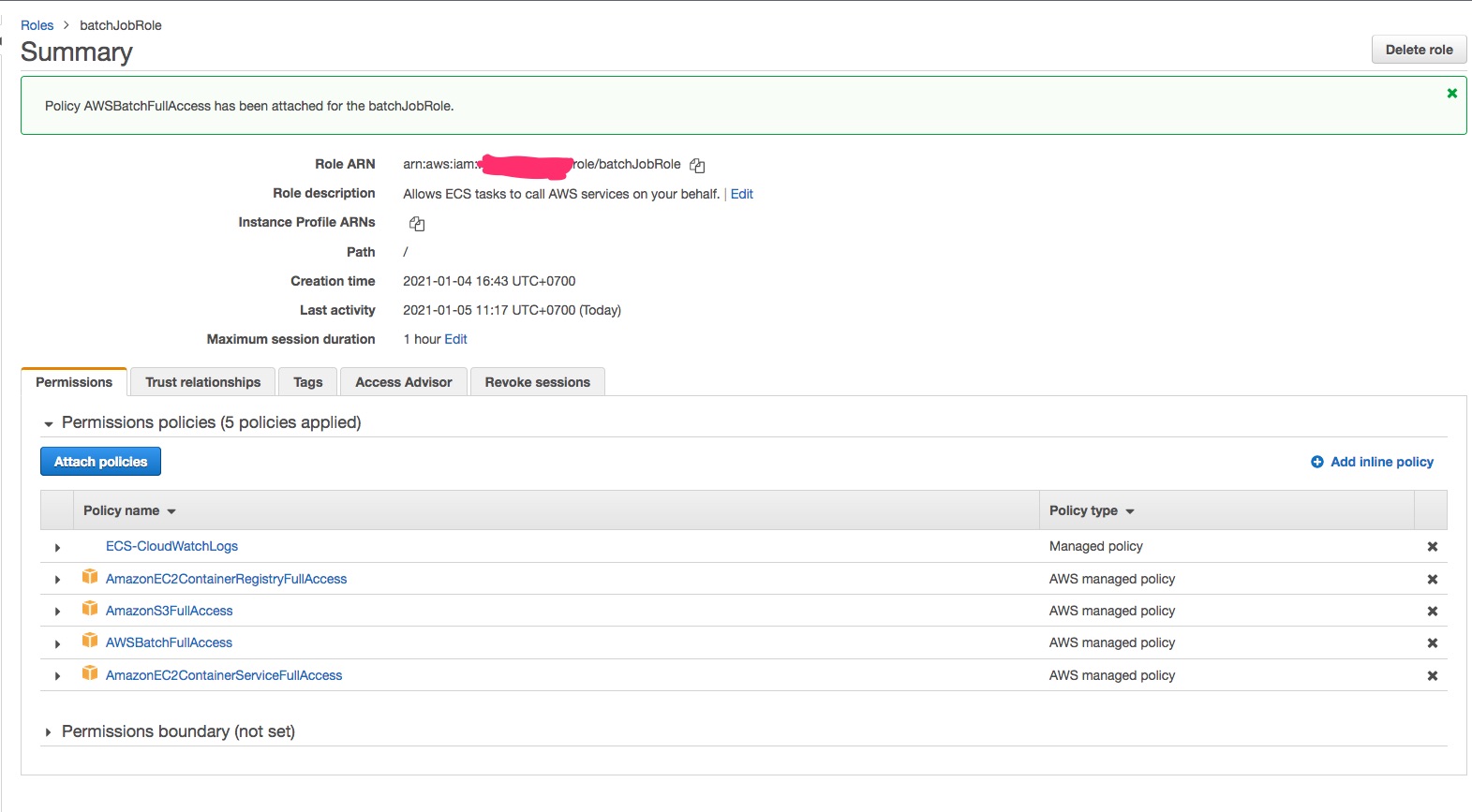The height and width of the screenshot is (812, 1472).
Task: Collapse the Permissions policies section
Action: pos(48,424)
